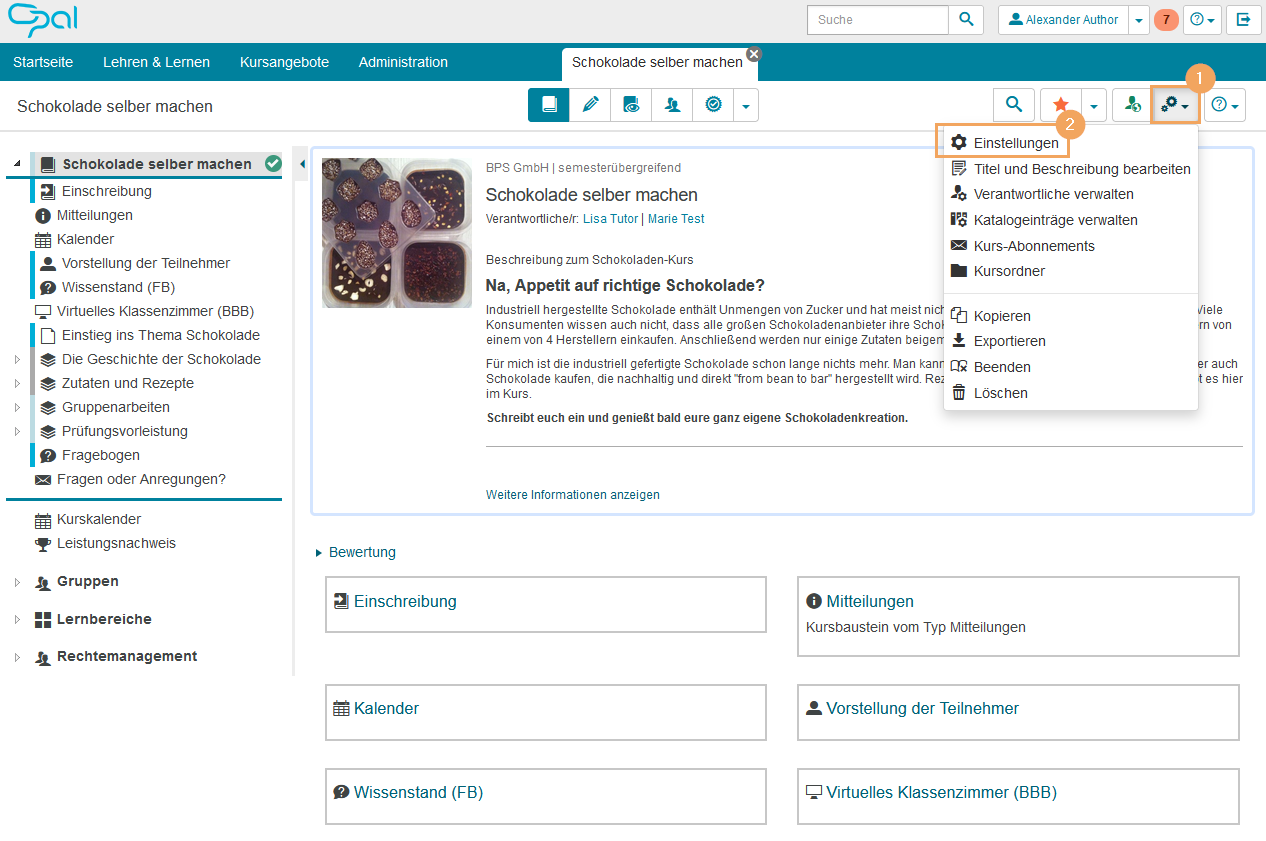Open Fragebogen in the course tree
Screen dimensions: 1266x841
(101, 455)
